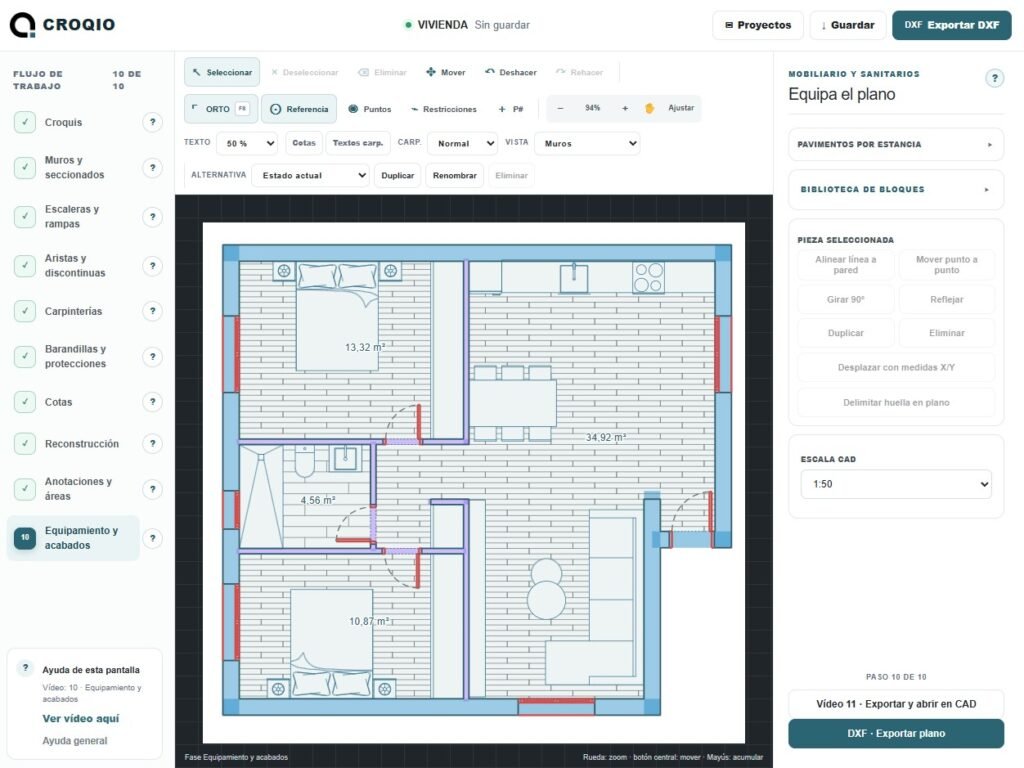1024x768 pixels.
Task: Toggle Referencia snapping
Action: 299,109
